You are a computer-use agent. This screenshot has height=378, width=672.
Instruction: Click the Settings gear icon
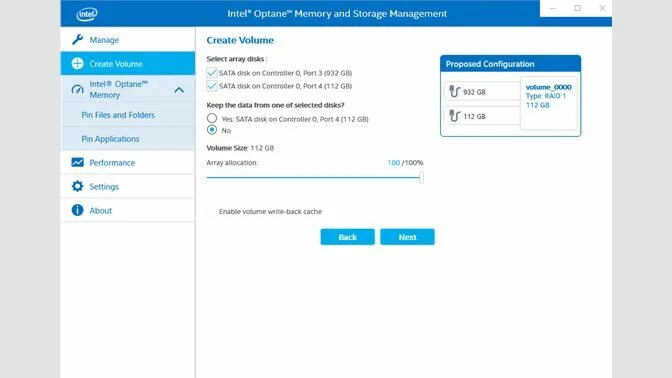77,186
